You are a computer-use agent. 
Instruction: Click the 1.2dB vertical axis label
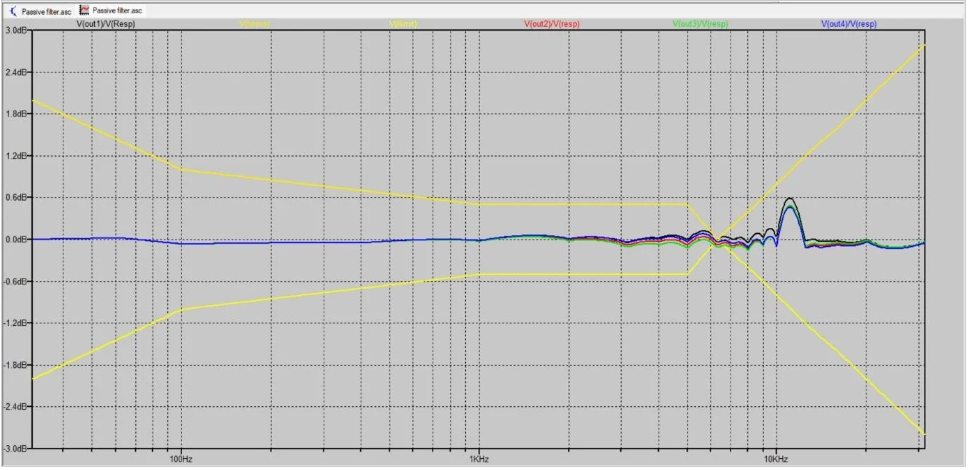16,157
